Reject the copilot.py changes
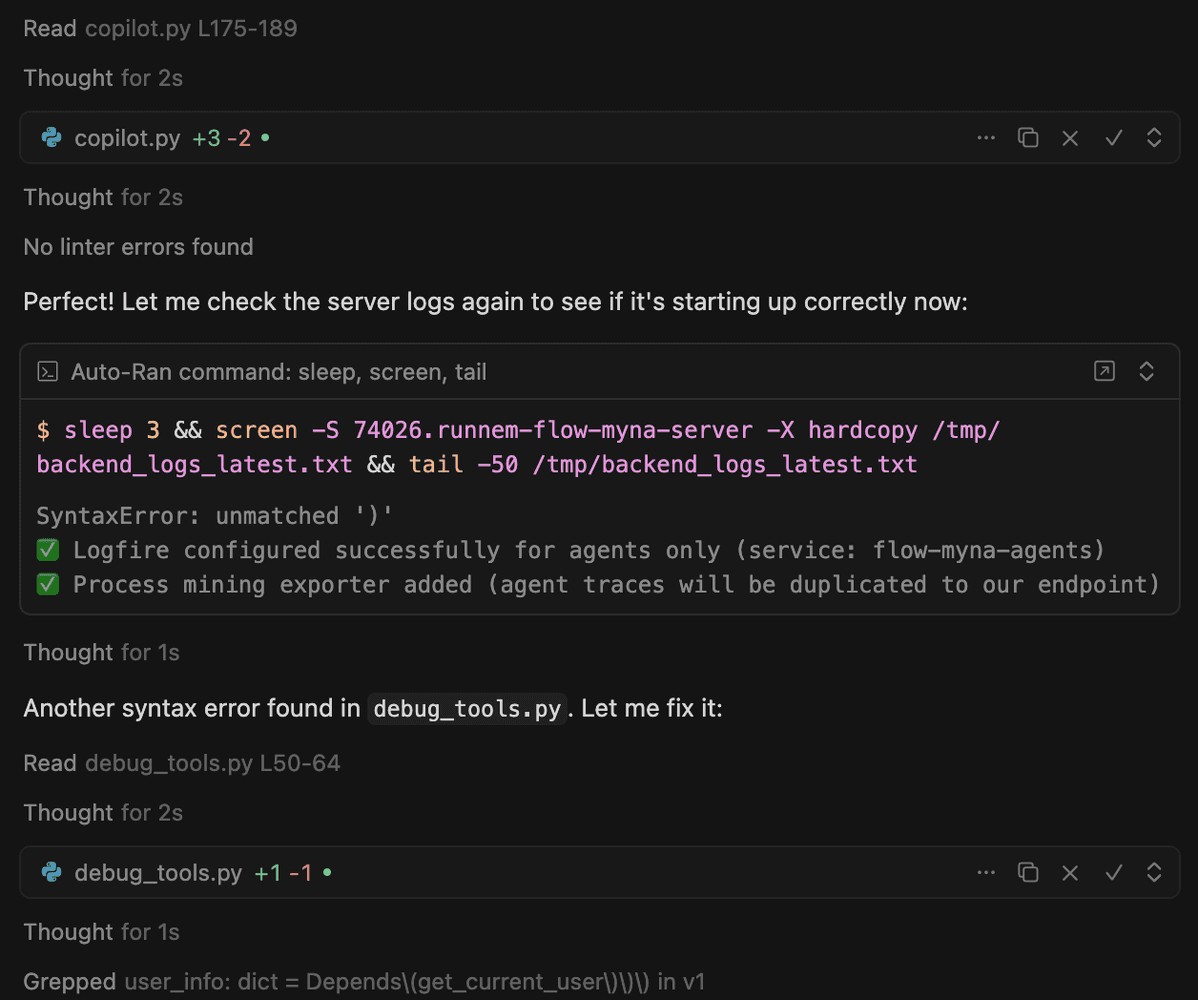The width and height of the screenshot is (1198, 1000). [1070, 137]
